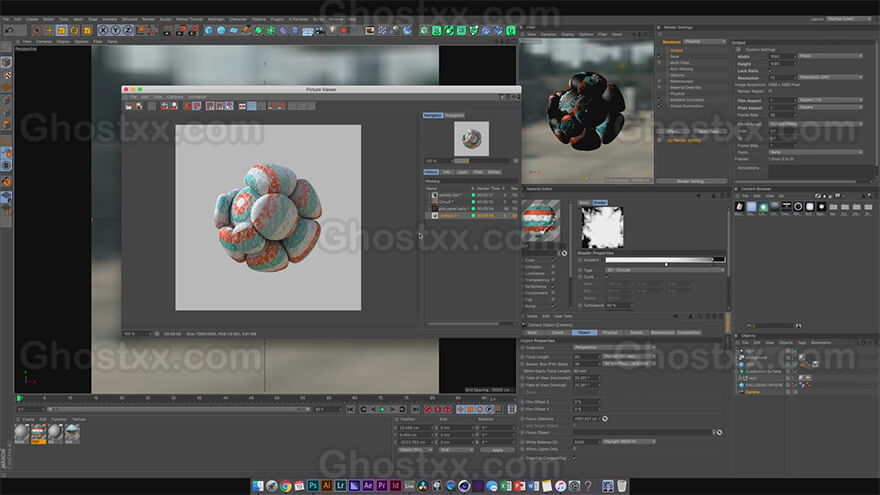The height and width of the screenshot is (495, 880).
Task: Toggle Affect Lights Only checkbox
Action: 574,449
